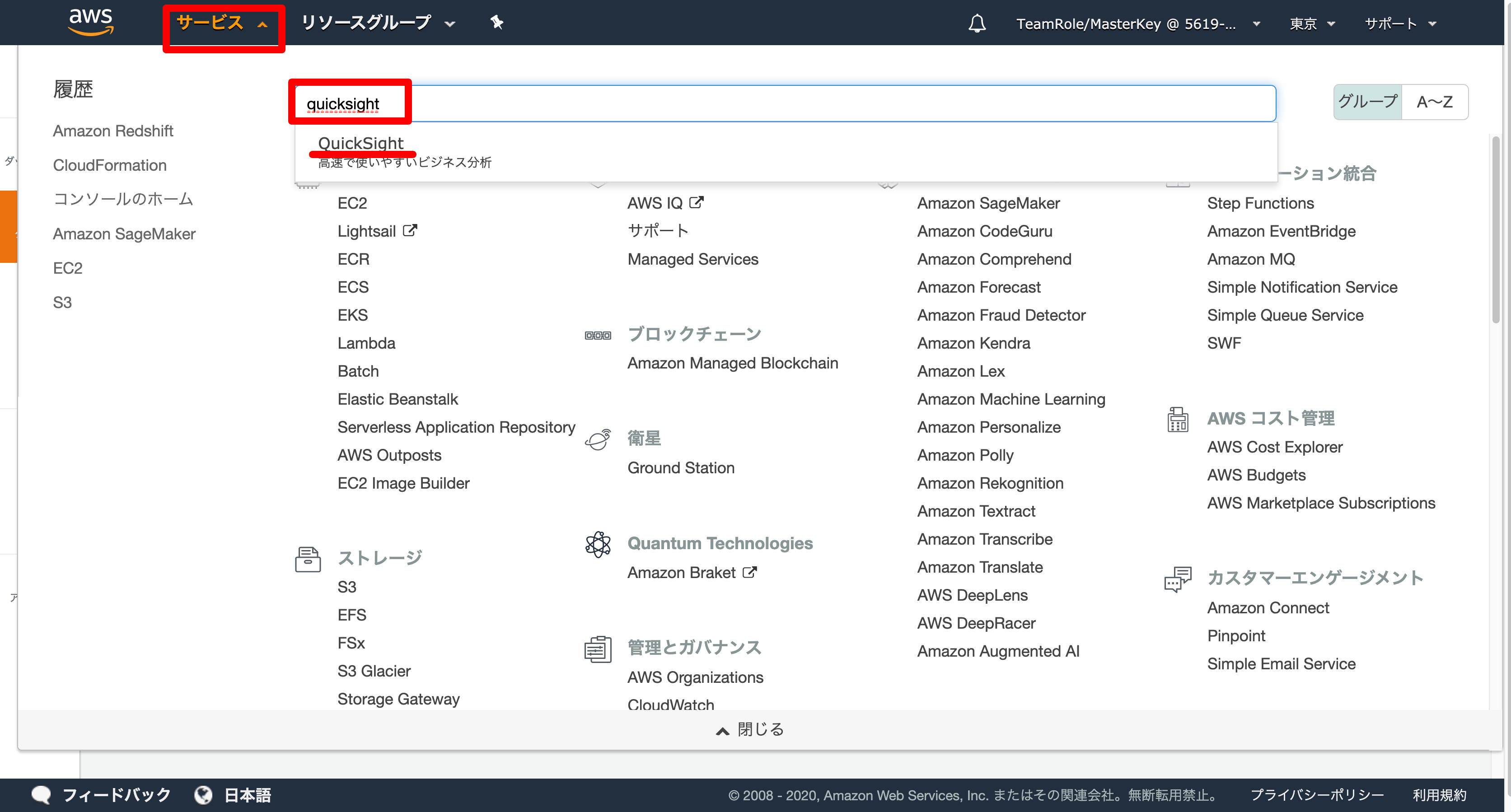Screen dimensions: 1511x812
Task: Click the Satellite category planet icon
Action: click(598, 439)
